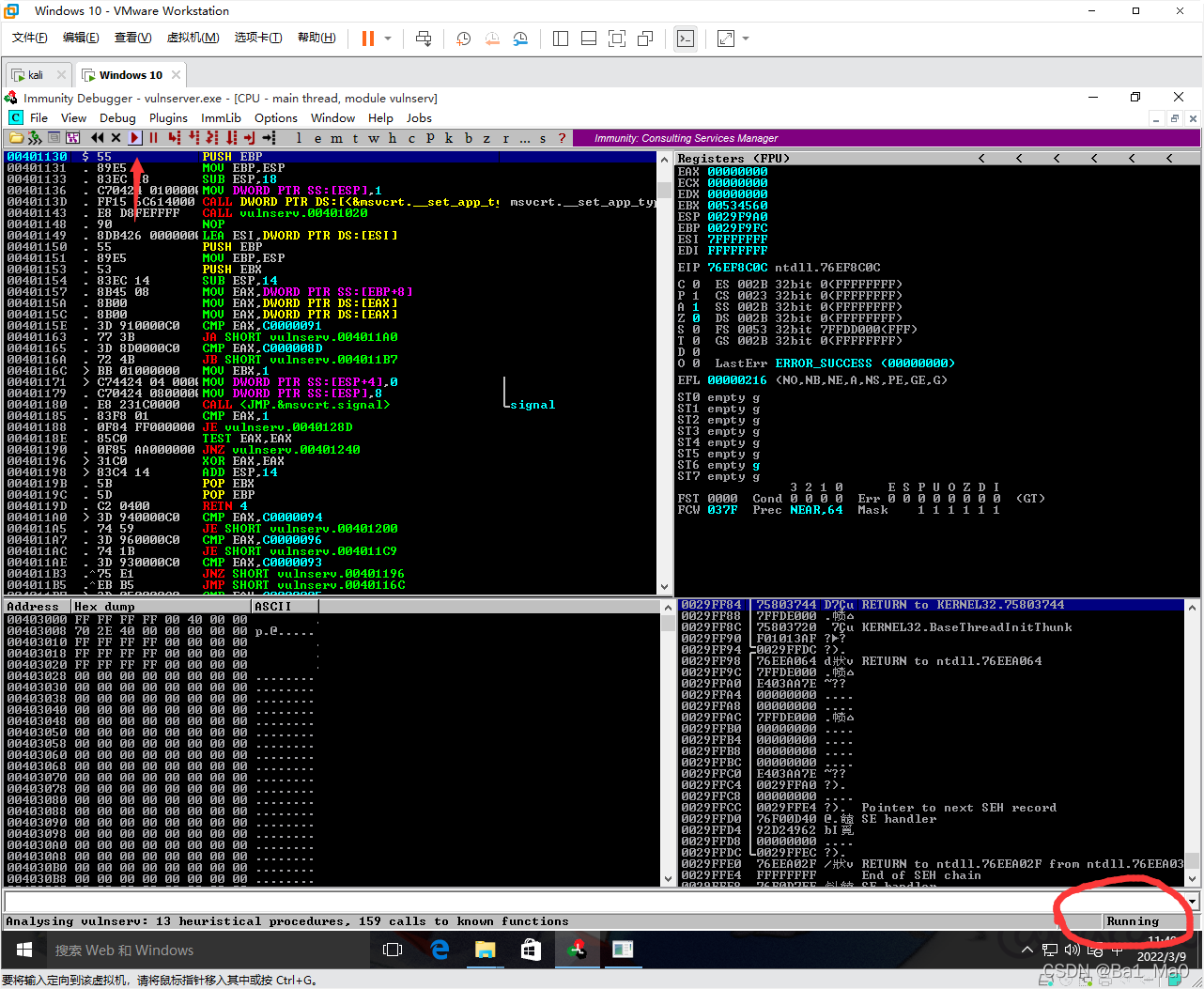
Task: Click VMware Unity mode icon
Action: [645, 39]
